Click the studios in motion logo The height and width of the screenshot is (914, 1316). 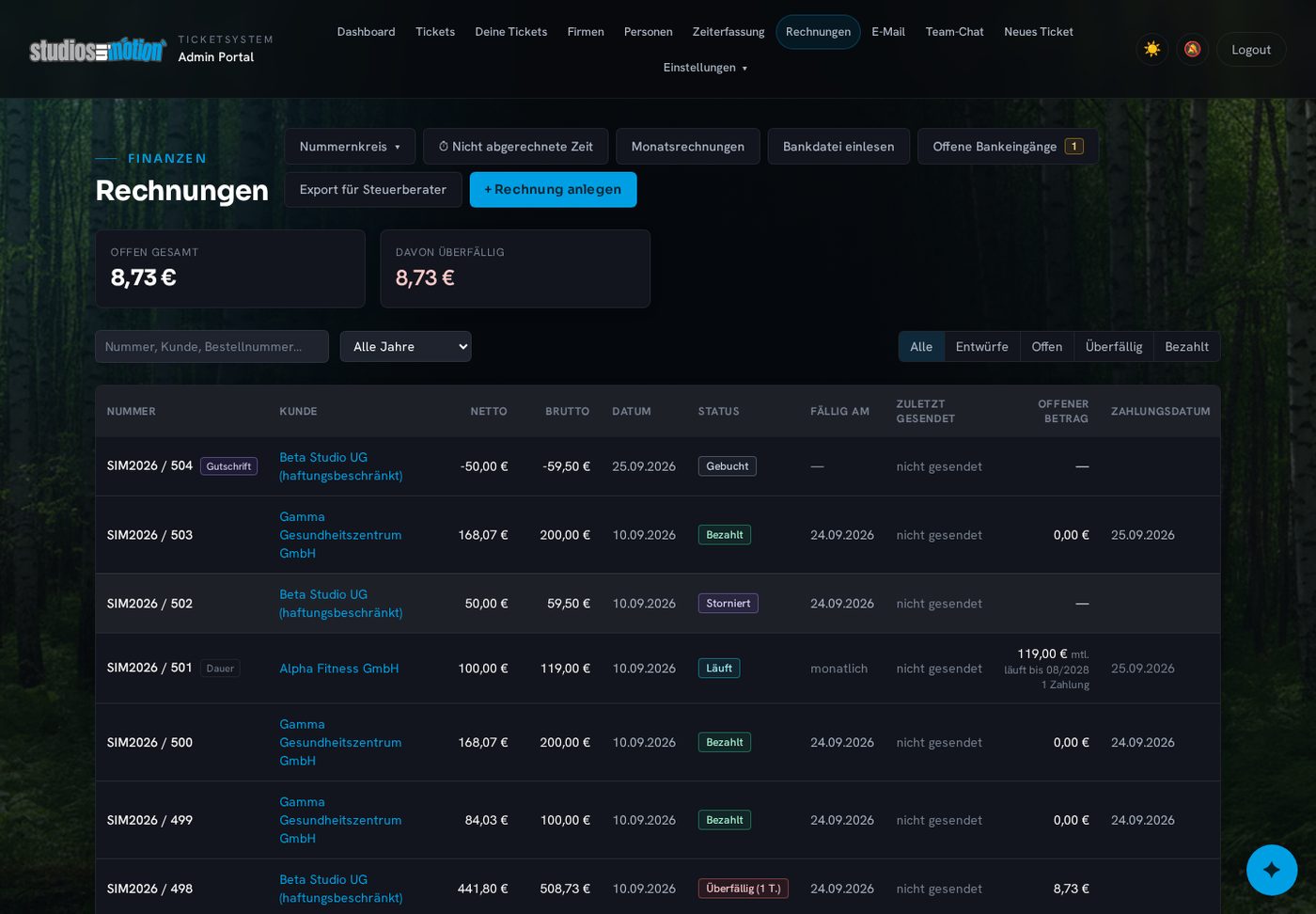(x=97, y=50)
